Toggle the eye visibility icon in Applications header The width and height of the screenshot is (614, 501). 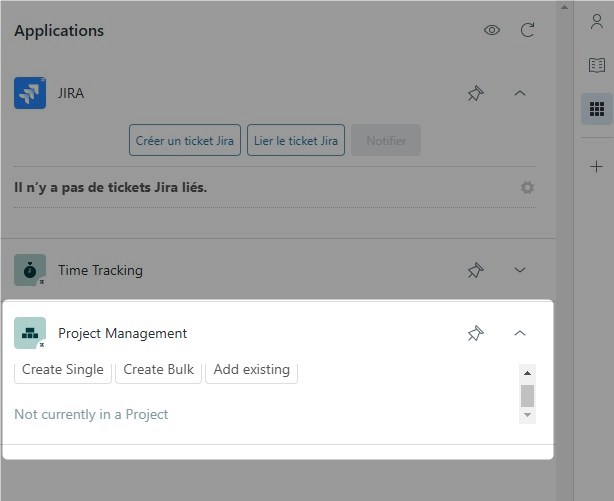(492, 30)
